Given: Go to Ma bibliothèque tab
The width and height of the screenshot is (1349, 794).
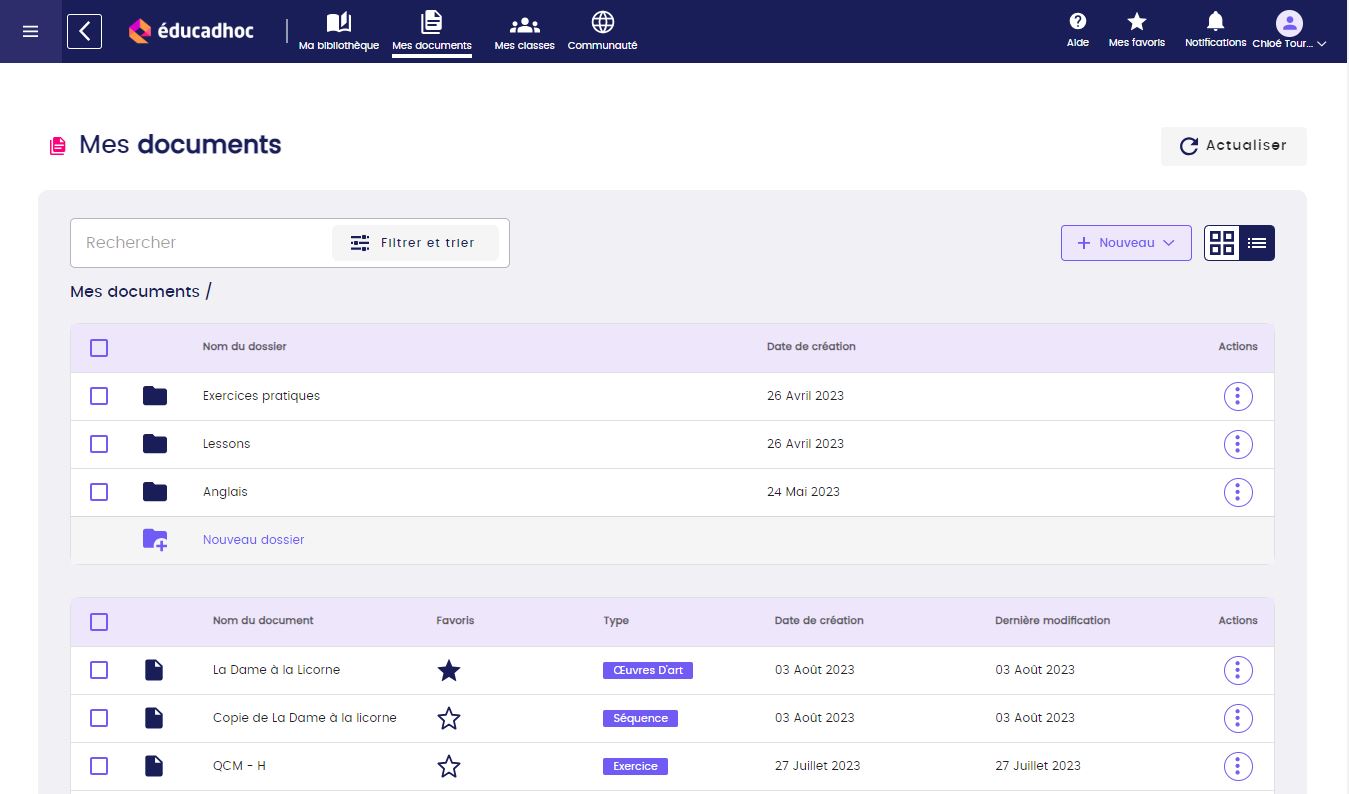Looking at the screenshot, I should coord(339,31).
